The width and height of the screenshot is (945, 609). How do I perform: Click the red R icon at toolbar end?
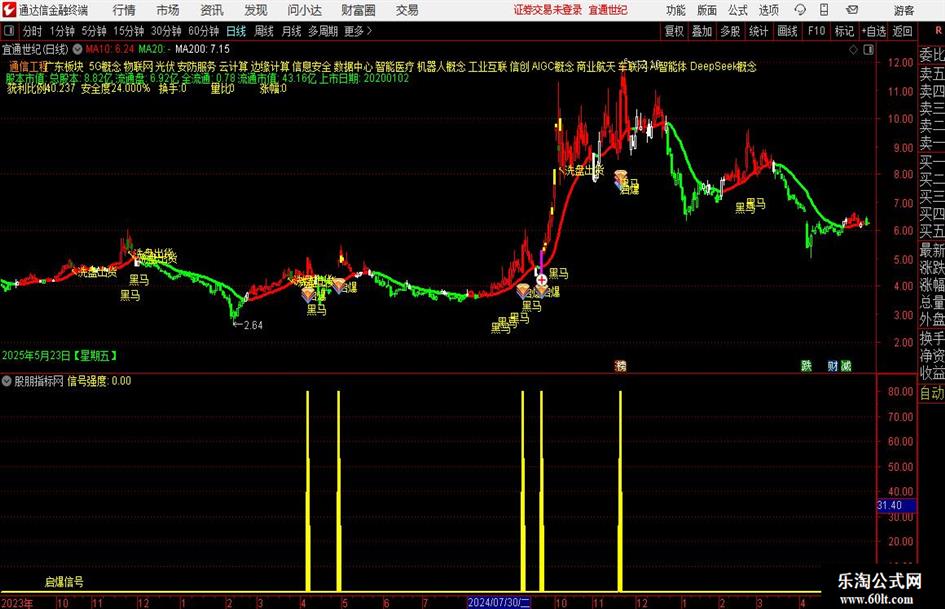938,30
